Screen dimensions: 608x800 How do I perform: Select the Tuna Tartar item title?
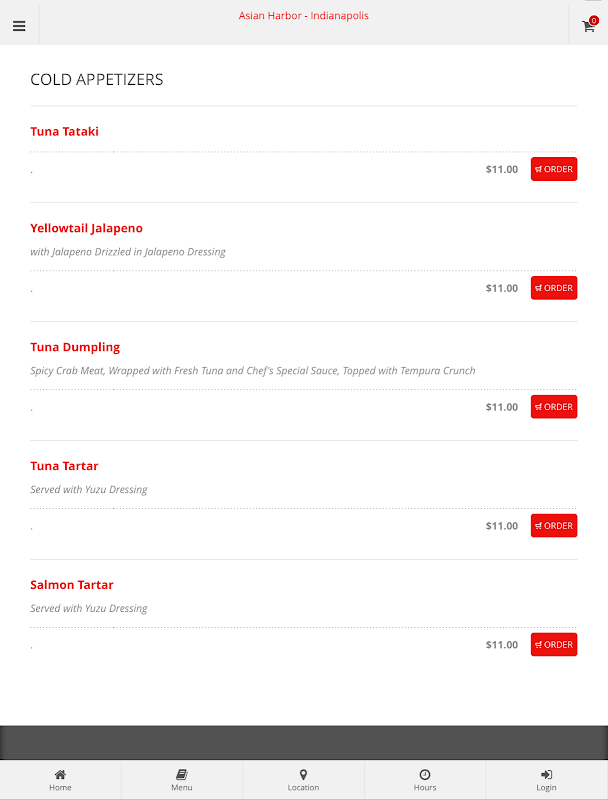64,466
